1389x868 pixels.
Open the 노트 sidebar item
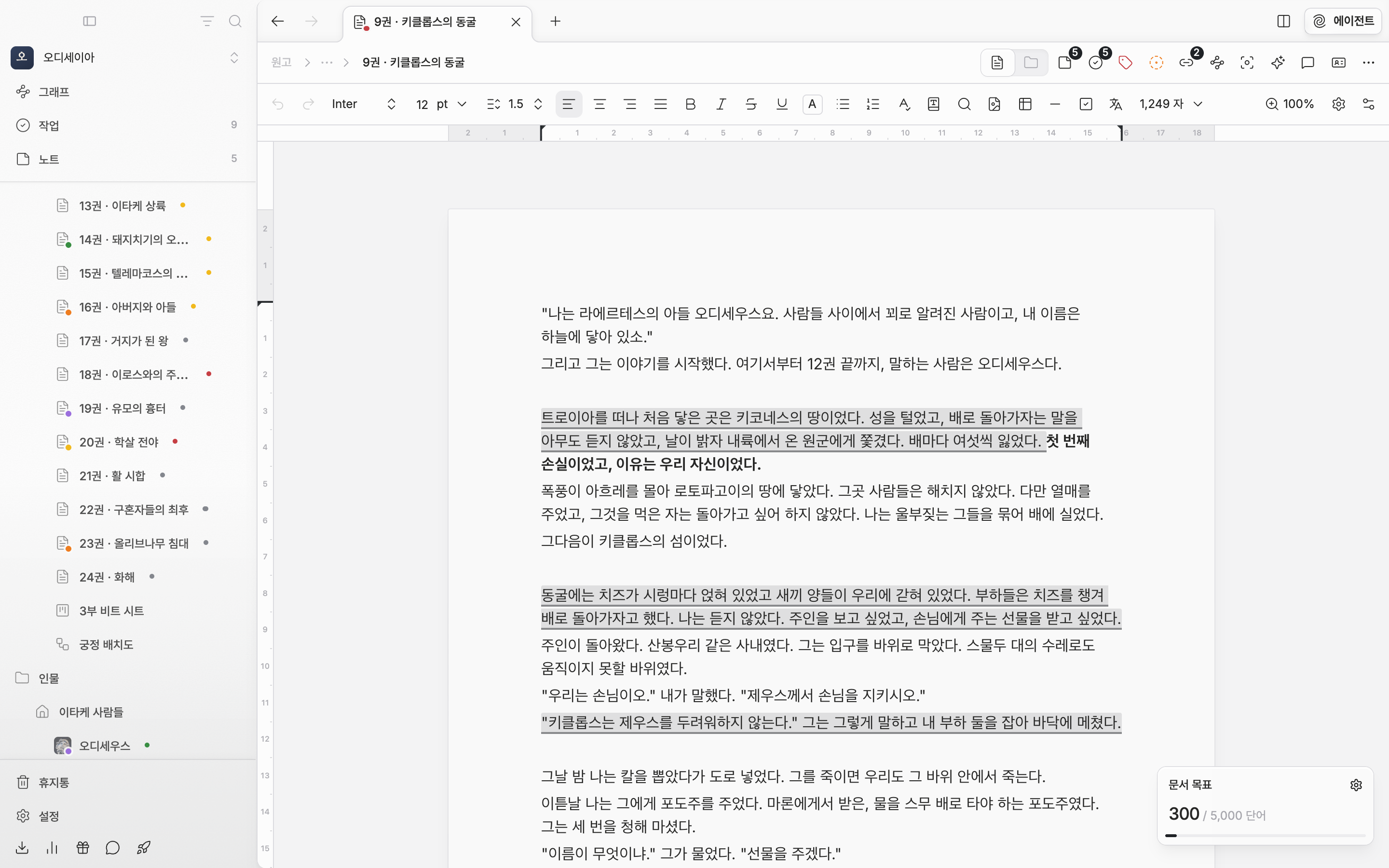128,159
